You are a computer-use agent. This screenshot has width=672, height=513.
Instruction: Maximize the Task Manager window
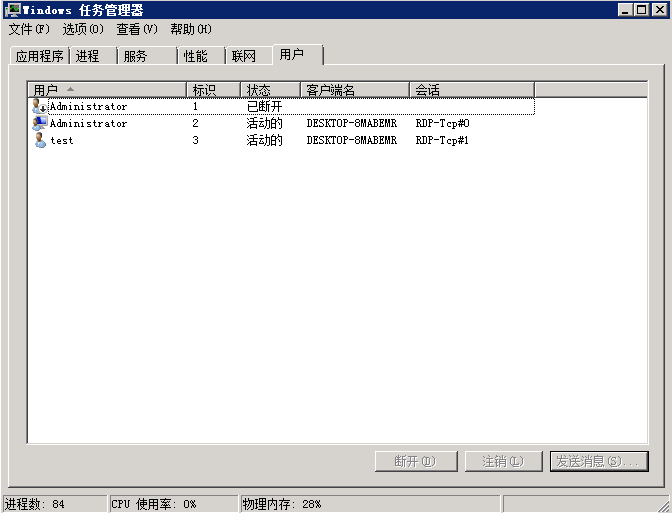(642, 9)
